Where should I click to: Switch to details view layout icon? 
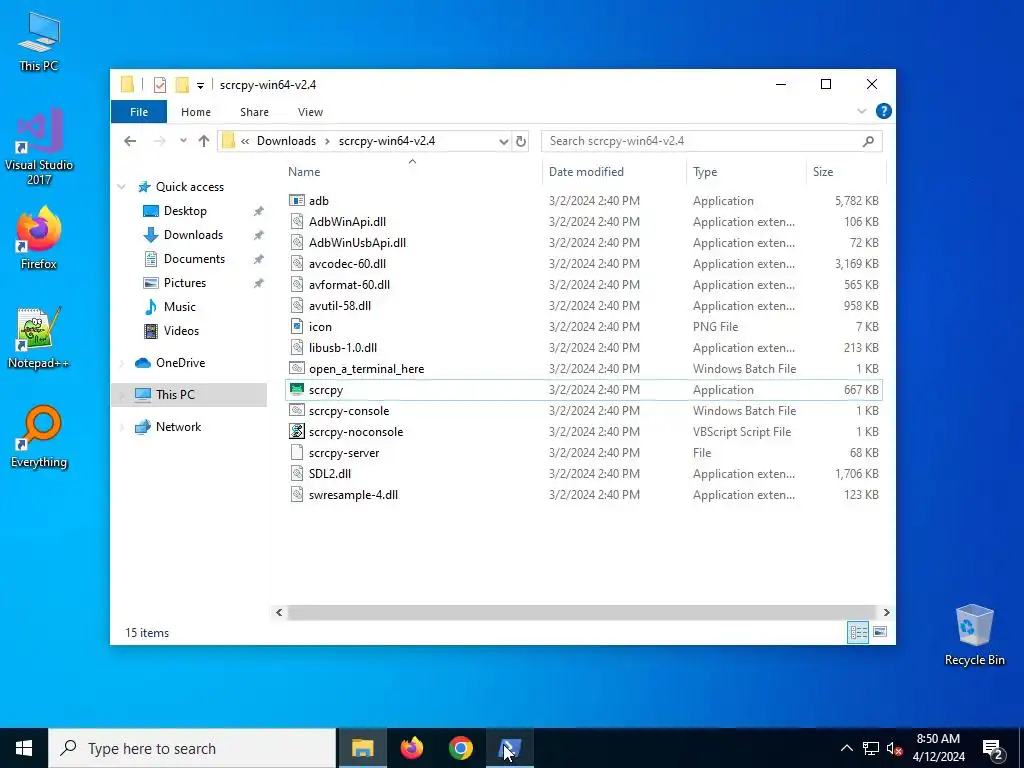tap(857, 632)
